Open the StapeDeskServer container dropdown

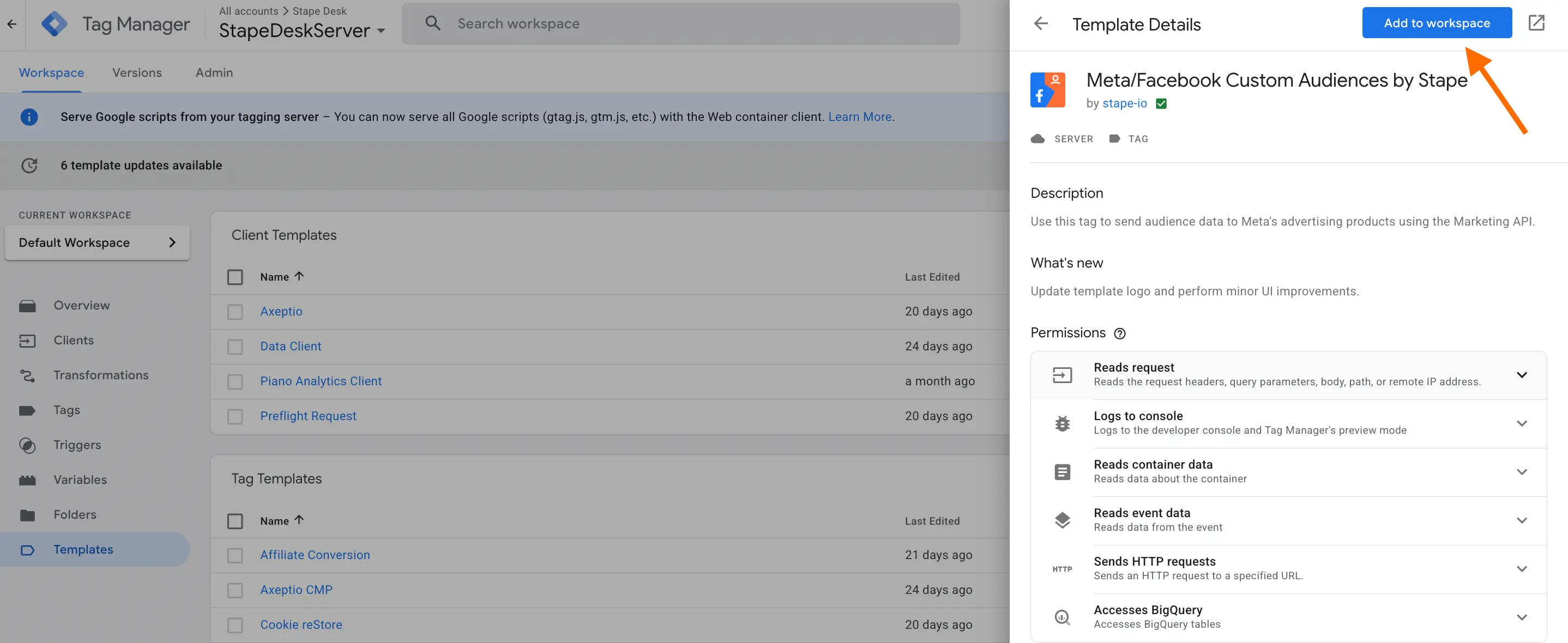pos(382,31)
